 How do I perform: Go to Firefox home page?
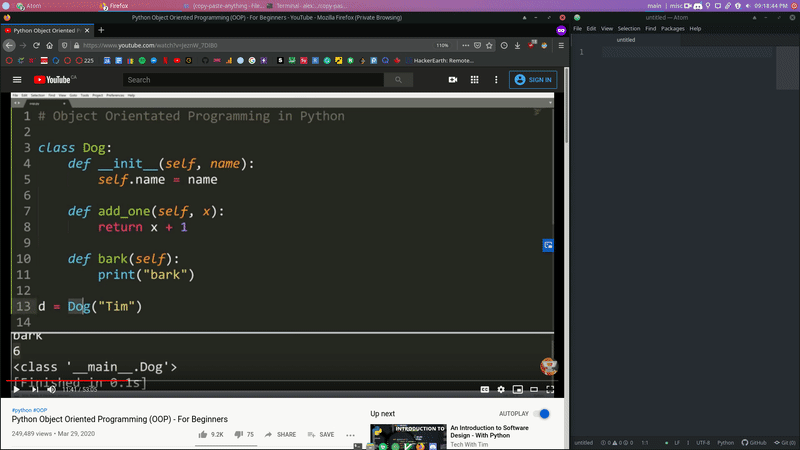[49, 45]
